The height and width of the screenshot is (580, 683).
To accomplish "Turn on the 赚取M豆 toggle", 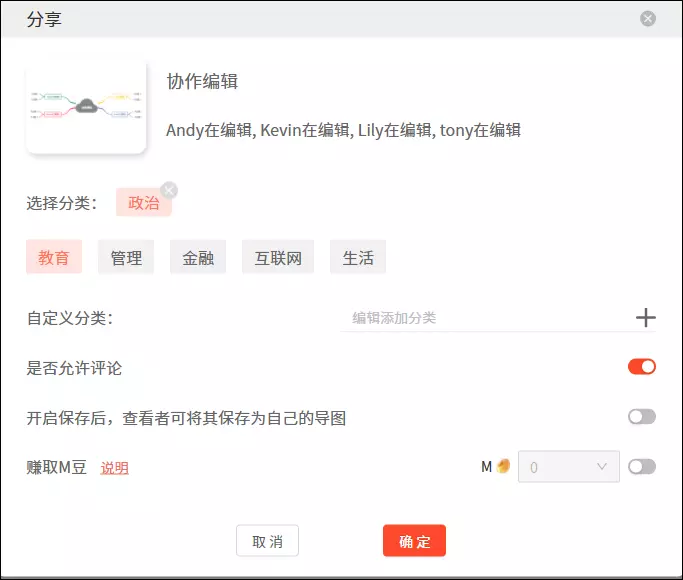I will [x=641, y=466].
